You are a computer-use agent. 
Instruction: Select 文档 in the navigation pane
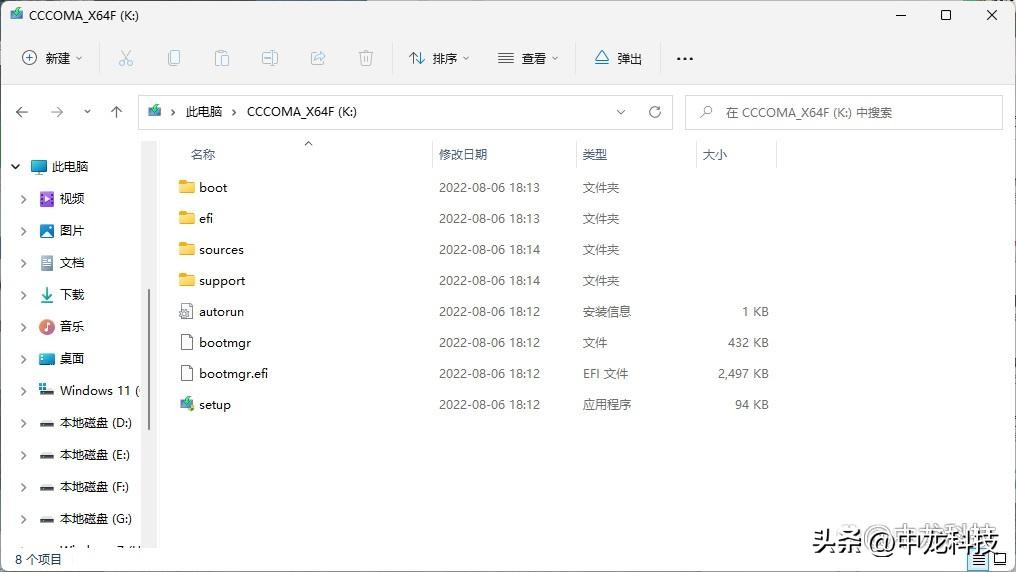(72, 263)
